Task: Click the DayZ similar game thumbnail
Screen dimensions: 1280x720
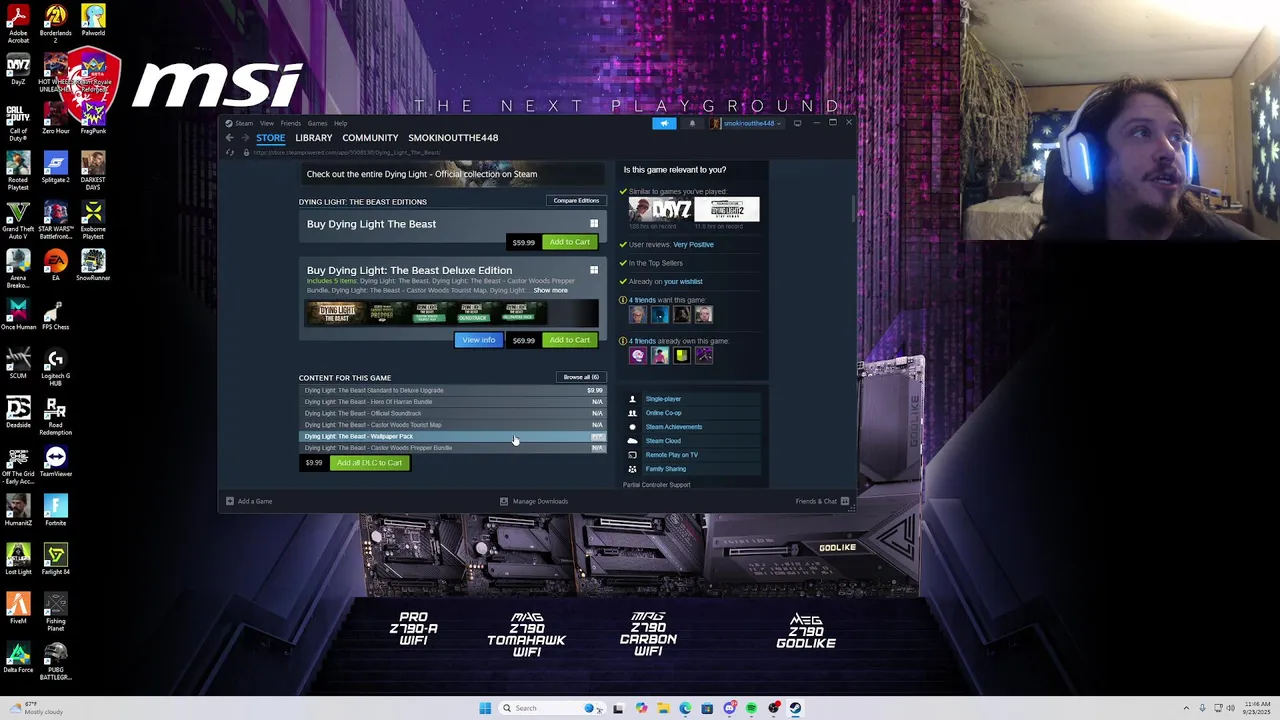Action: (660, 210)
